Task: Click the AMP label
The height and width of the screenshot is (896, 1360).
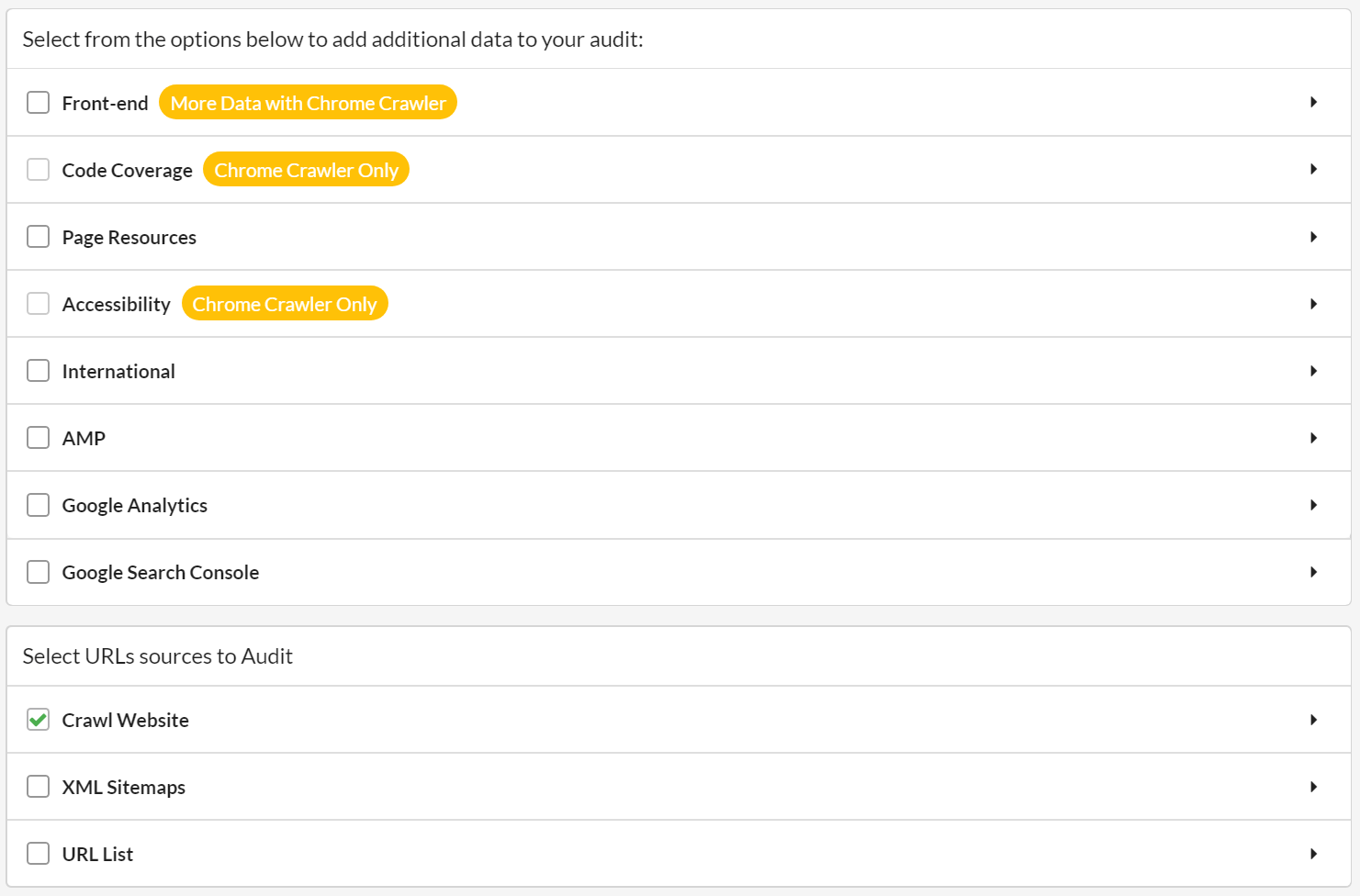Action: tap(84, 438)
